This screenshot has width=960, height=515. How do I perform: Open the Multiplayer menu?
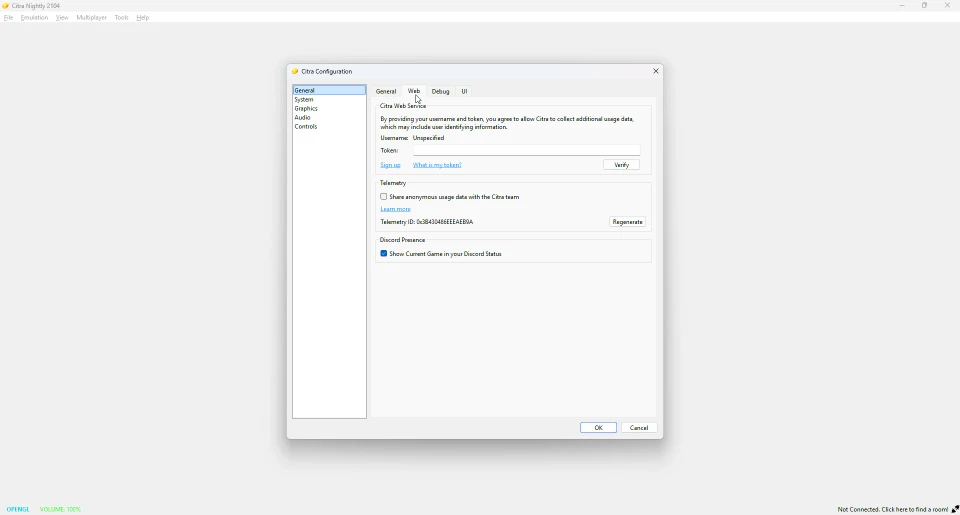[92, 18]
